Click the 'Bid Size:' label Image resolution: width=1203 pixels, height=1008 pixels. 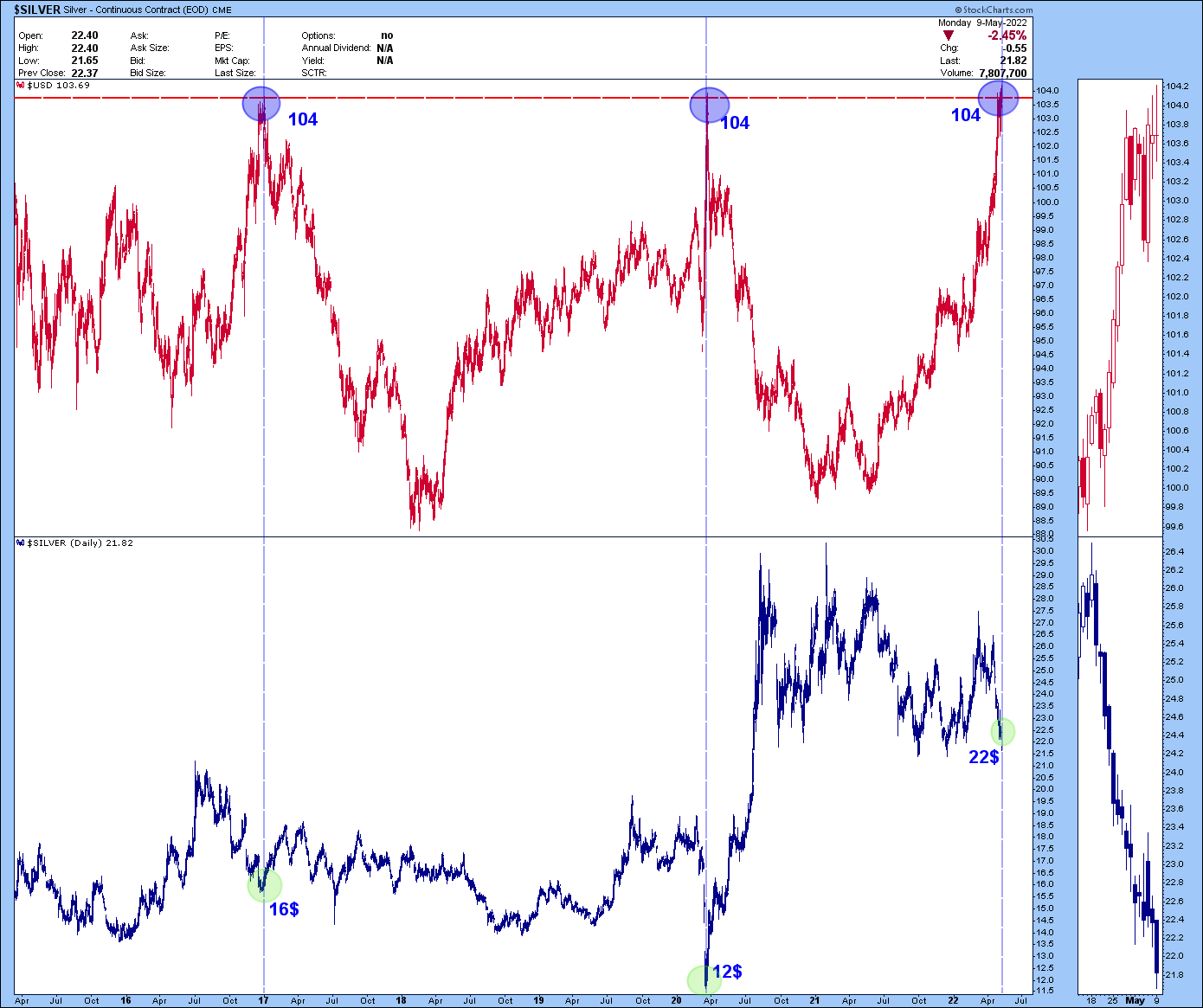[148, 74]
